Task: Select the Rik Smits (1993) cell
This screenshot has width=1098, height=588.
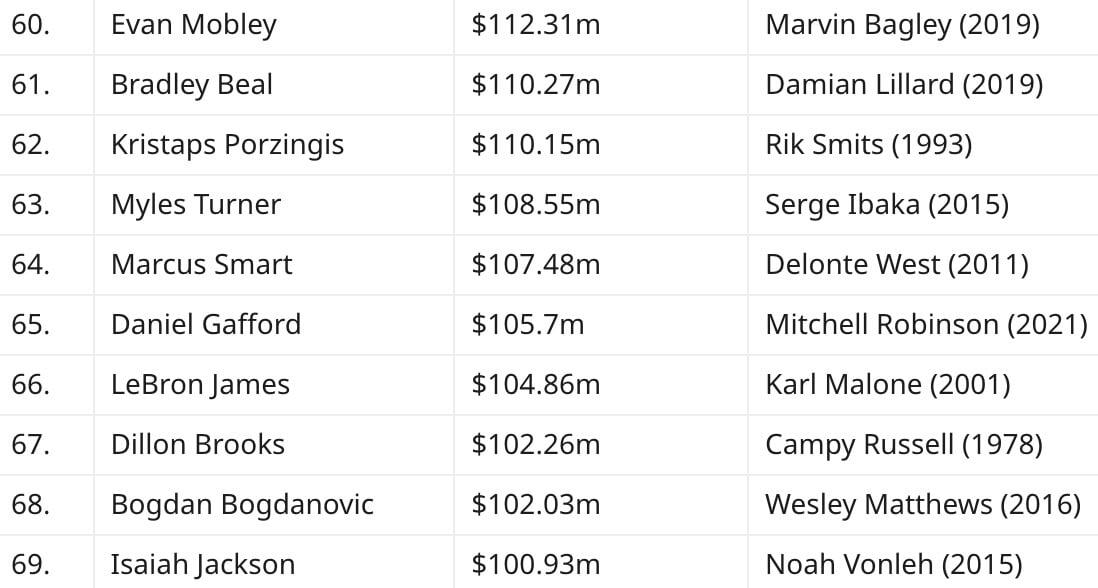Action: pos(868,145)
